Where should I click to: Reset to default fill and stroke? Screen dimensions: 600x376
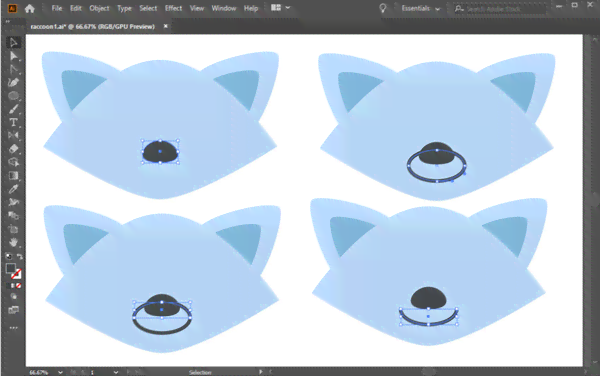[x=8, y=256]
